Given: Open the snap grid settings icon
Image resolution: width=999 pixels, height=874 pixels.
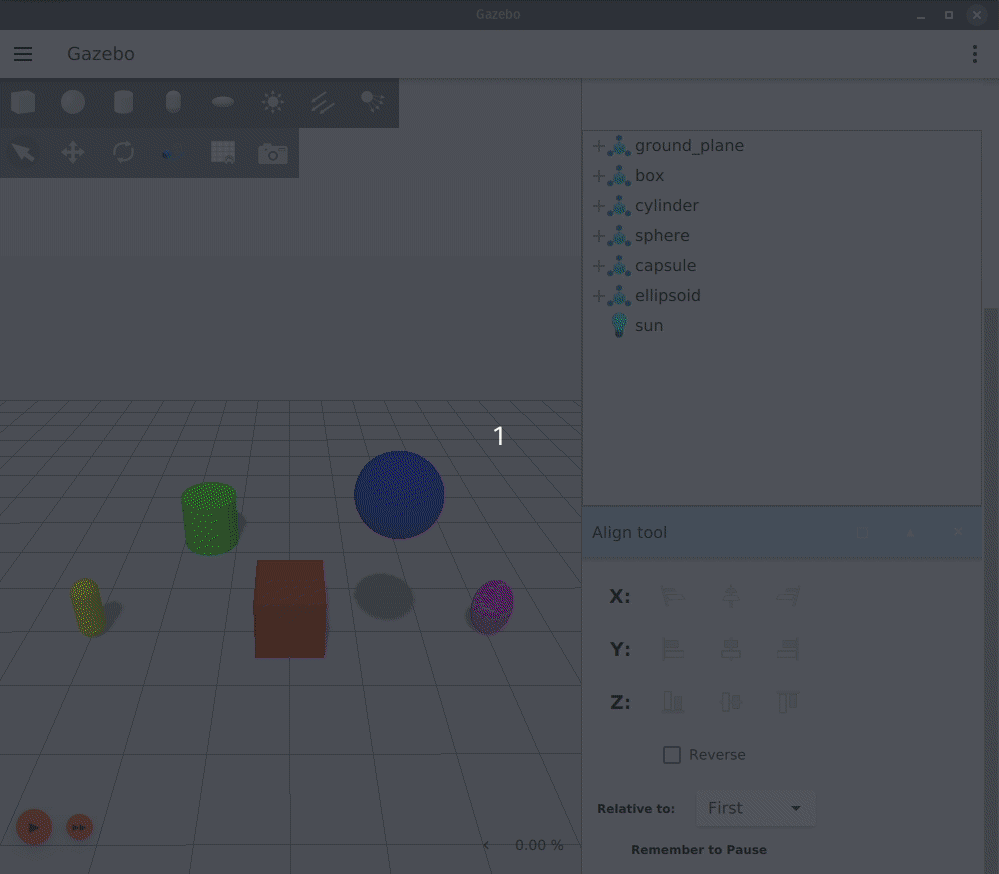Looking at the screenshot, I should tap(222, 152).
